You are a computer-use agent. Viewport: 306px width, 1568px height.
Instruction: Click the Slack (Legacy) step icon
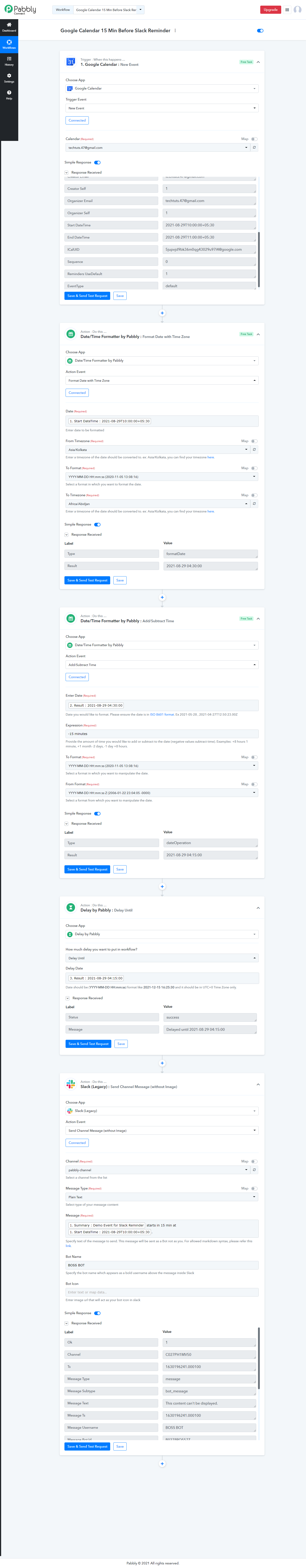tap(71, 1084)
